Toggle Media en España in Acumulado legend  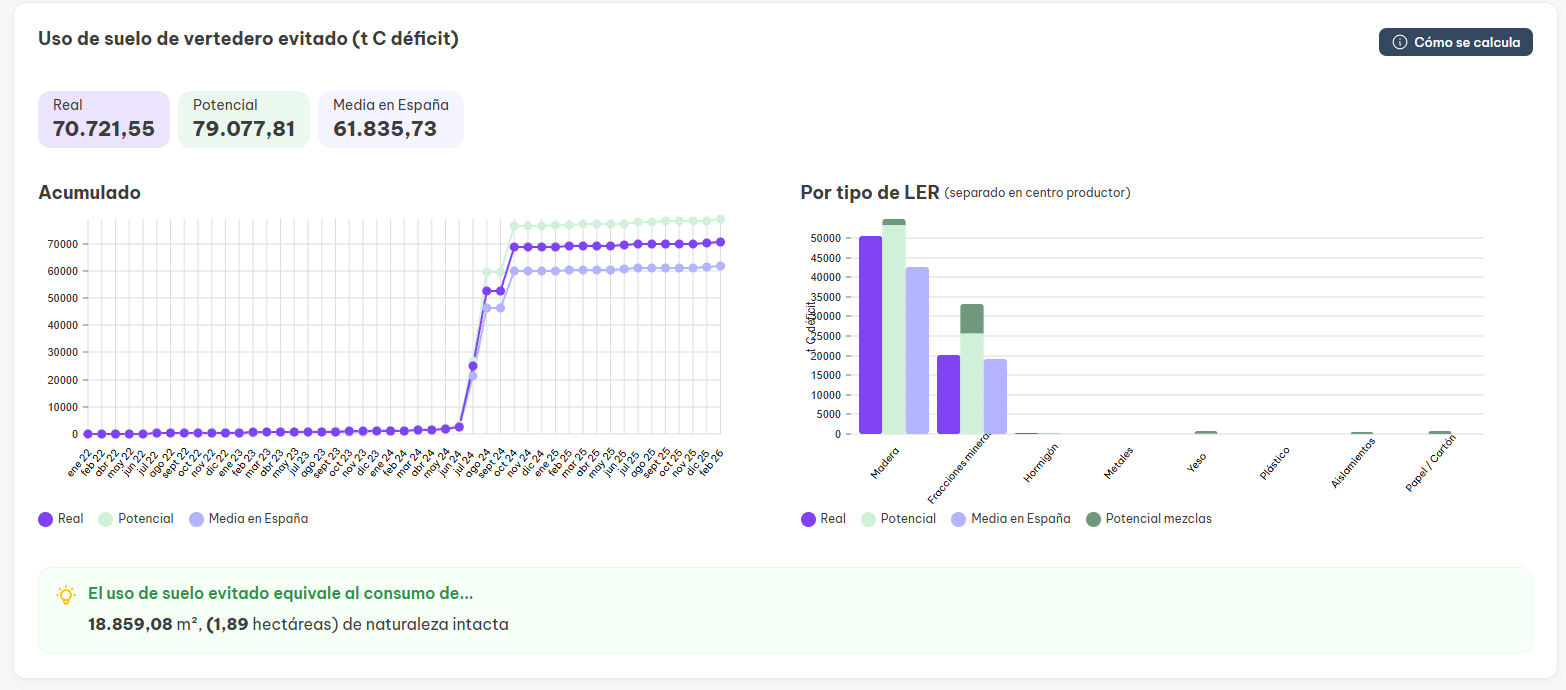247,519
